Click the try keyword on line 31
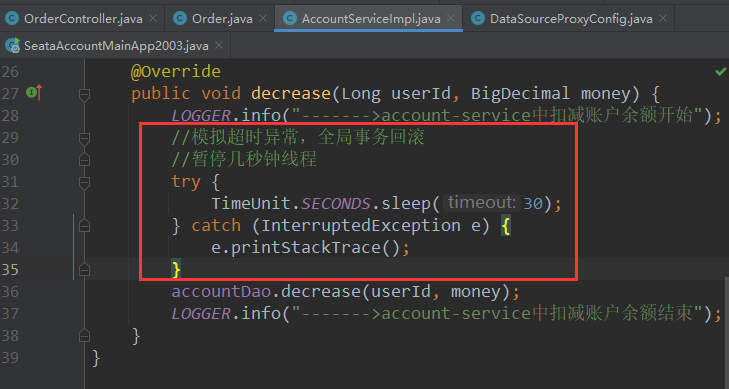The width and height of the screenshot is (729, 389). pyautogui.click(x=186, y=182)
